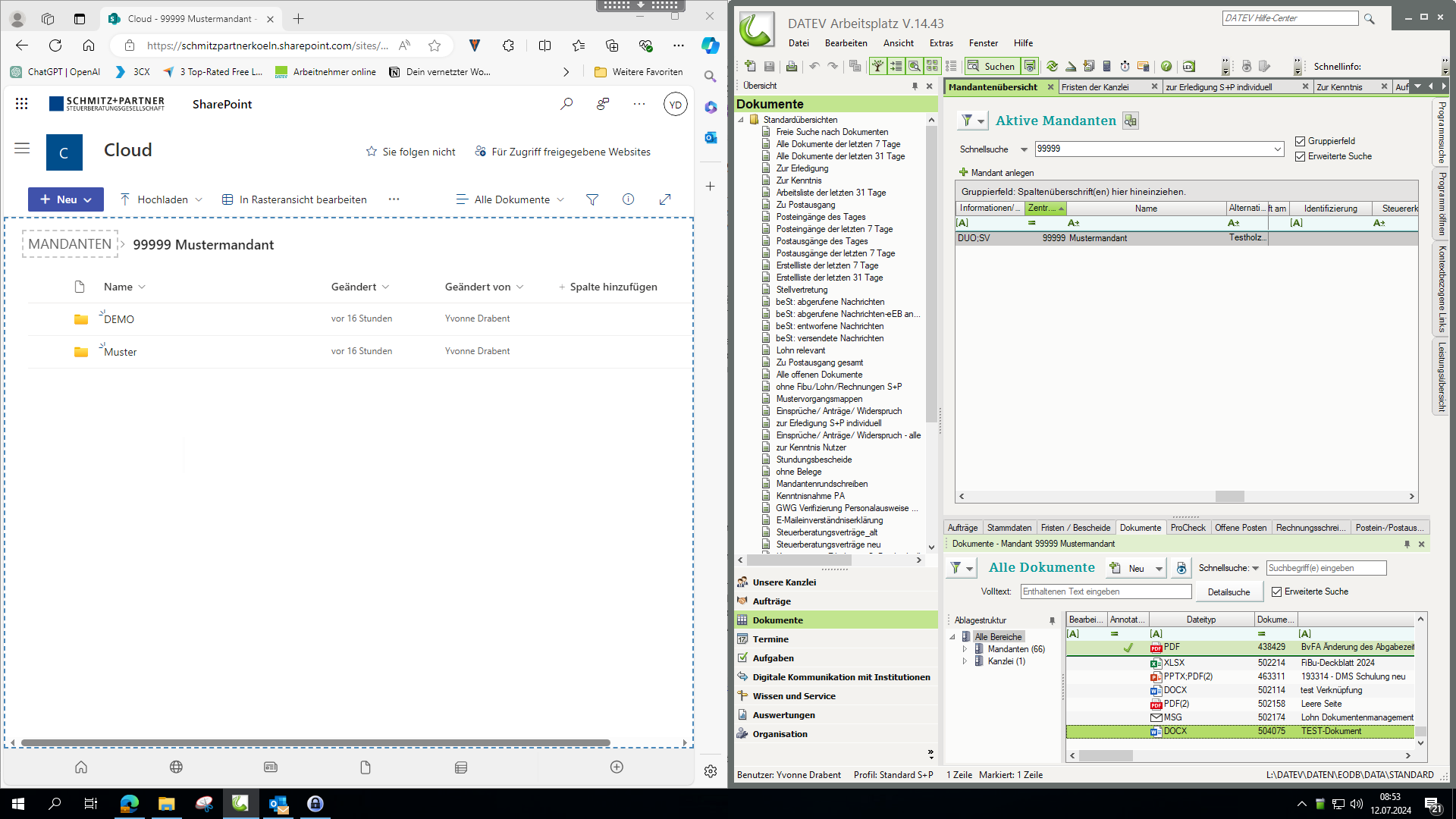Viewport: 1456px width, 819px height.
Task: Click the SharePoint horizontal scrollbar
Action: point(315,743)
